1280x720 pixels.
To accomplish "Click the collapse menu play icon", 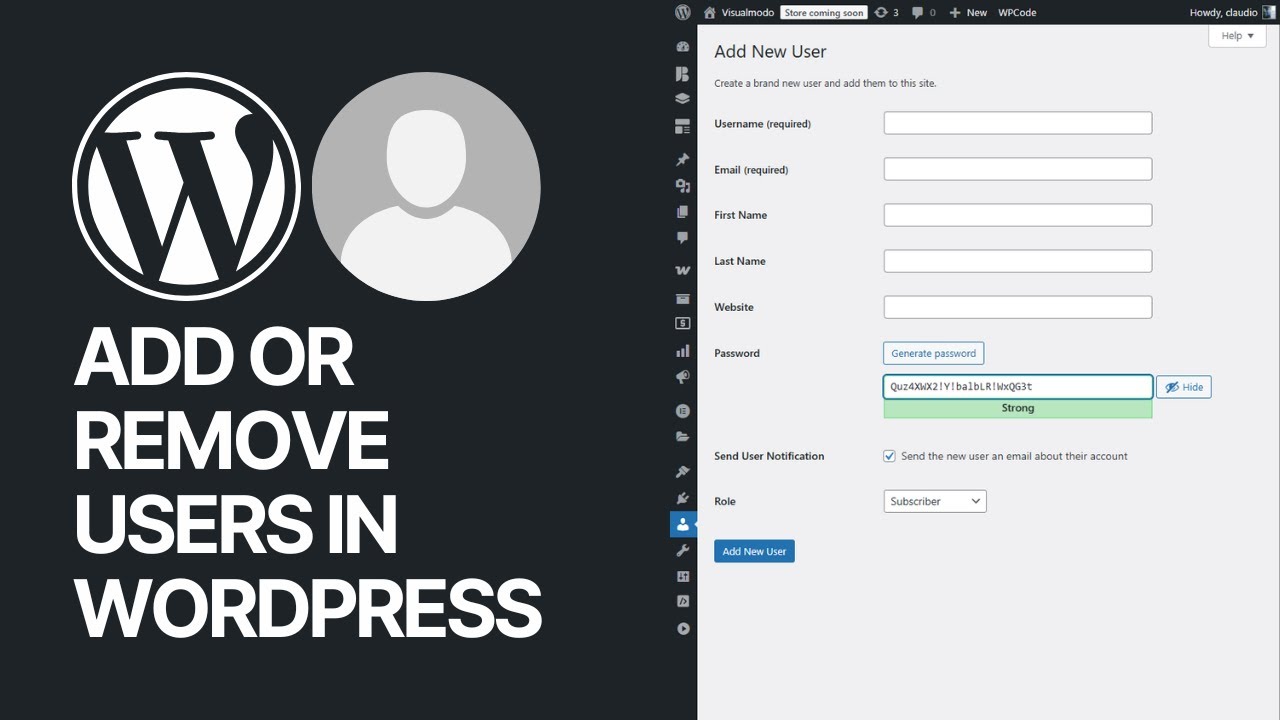I will pyautogui.click(x=683, y=629).
